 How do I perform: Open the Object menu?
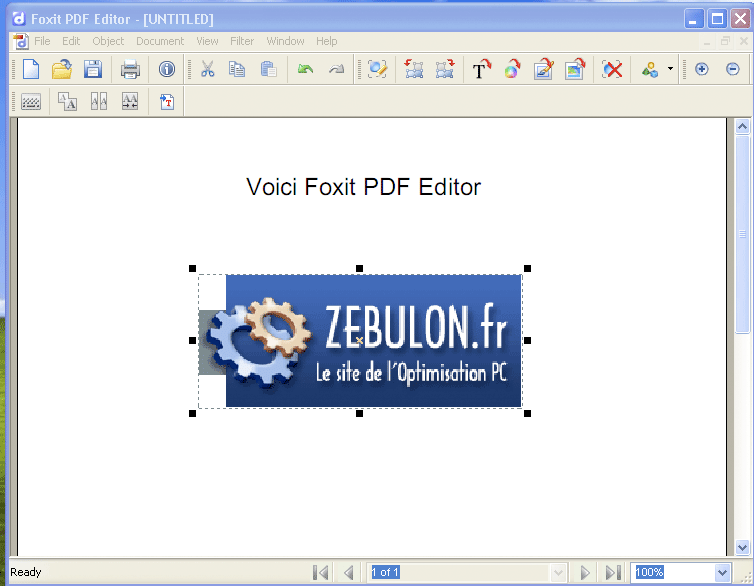pos(108,41)
